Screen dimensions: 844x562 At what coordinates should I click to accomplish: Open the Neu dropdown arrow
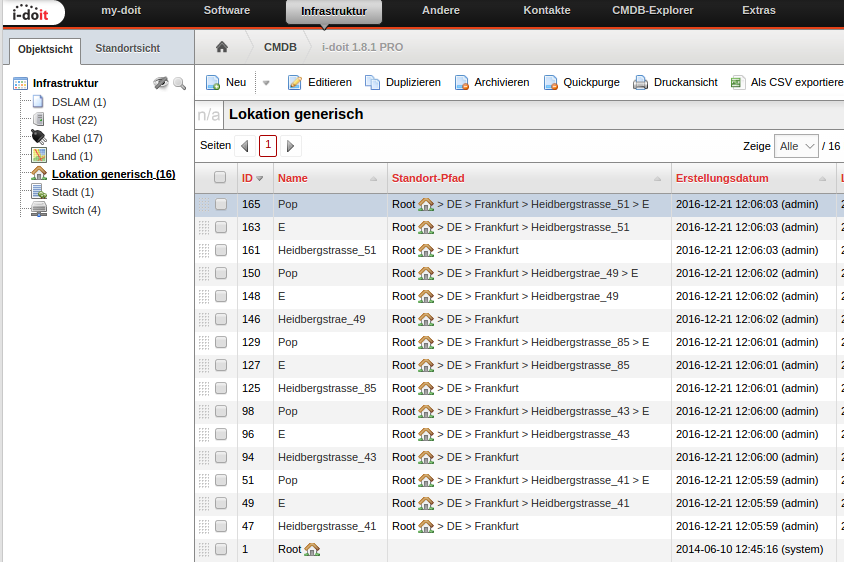[x=266, y=82]
